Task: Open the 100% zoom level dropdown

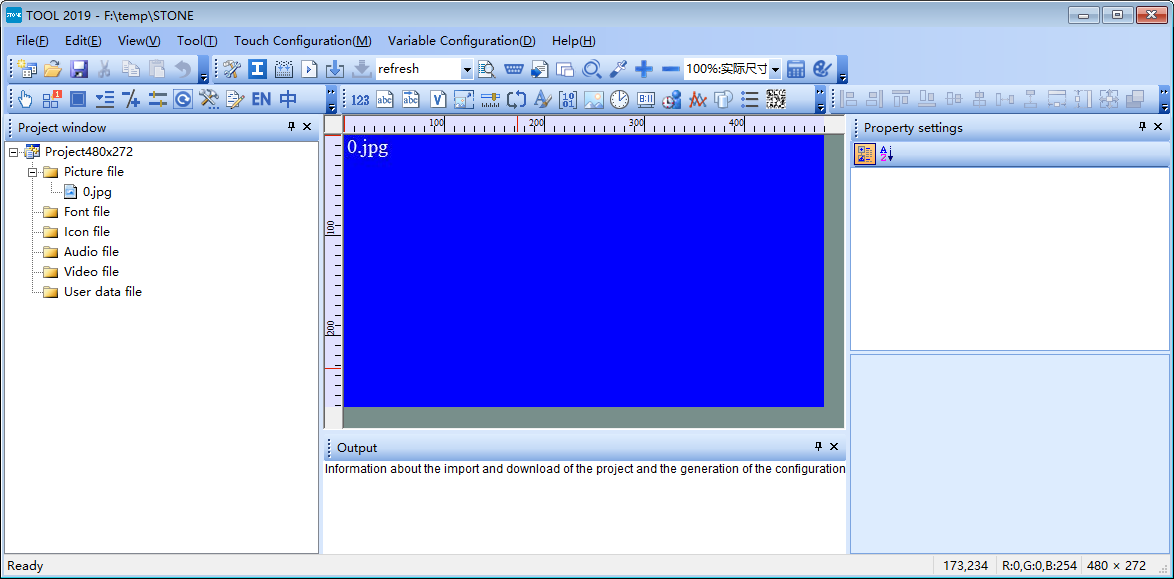Action: (x=776, y=69)
